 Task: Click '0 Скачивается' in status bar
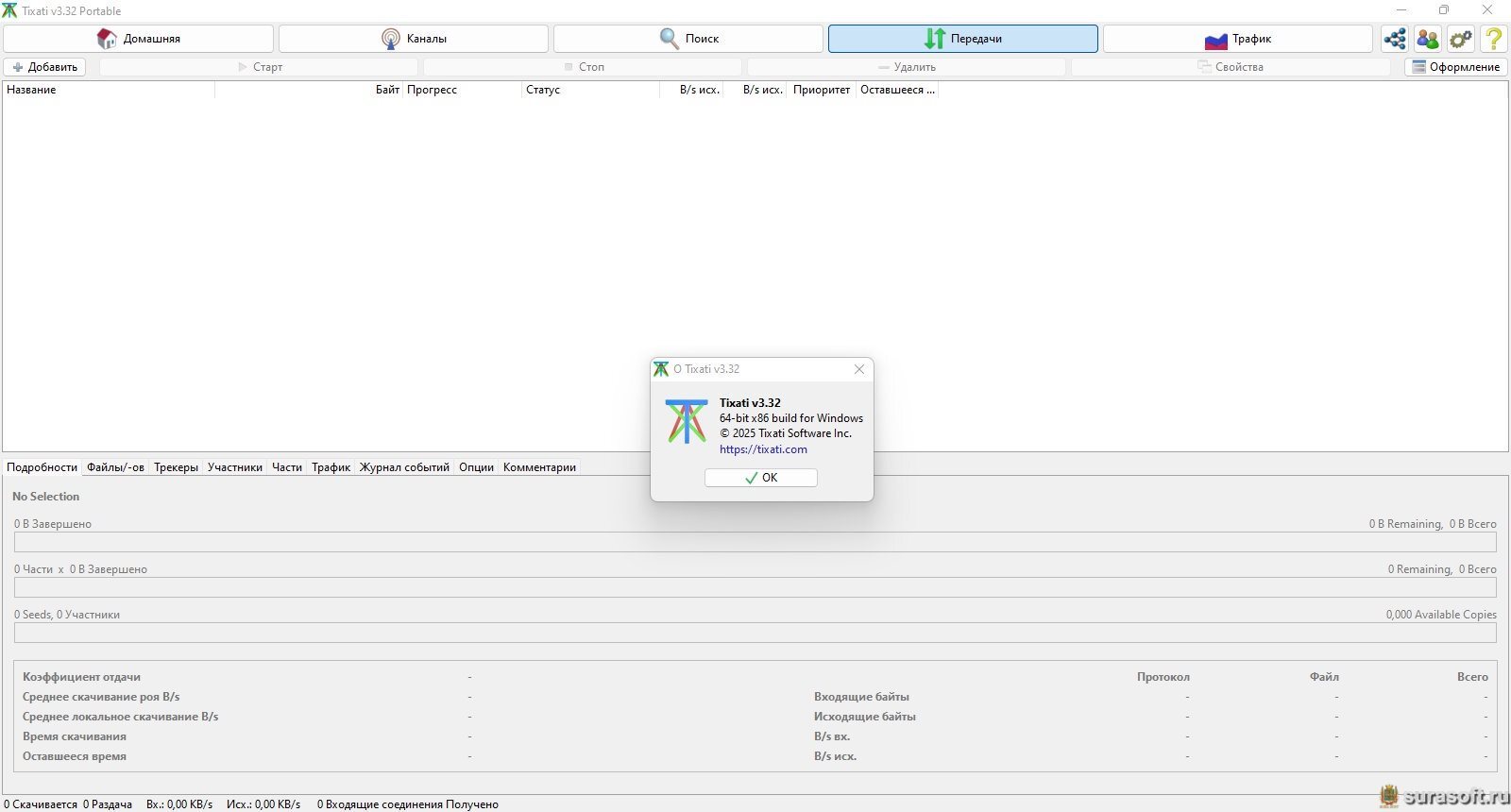[x=41, y=804]
